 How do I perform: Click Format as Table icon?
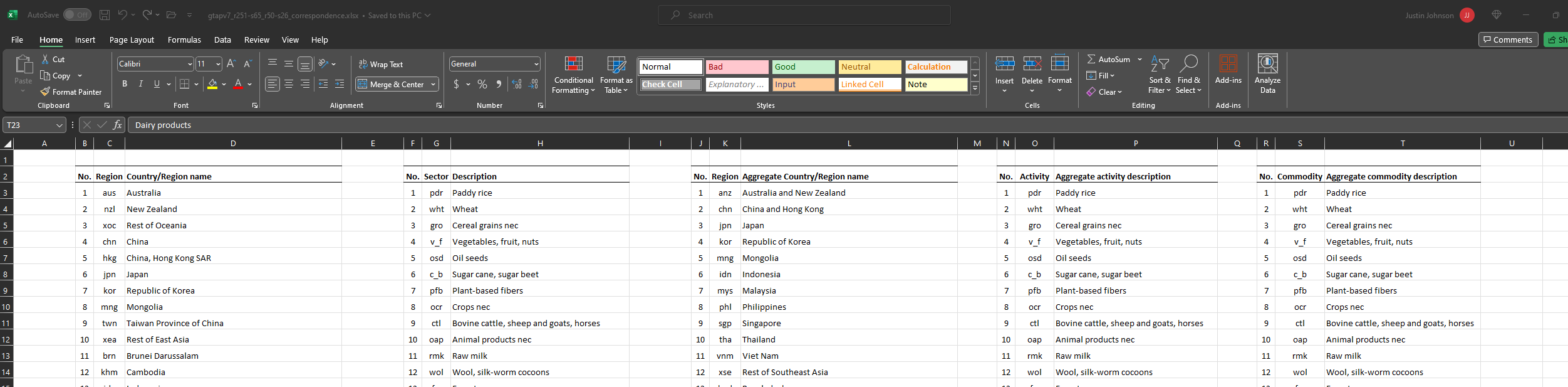pos(616,65)
